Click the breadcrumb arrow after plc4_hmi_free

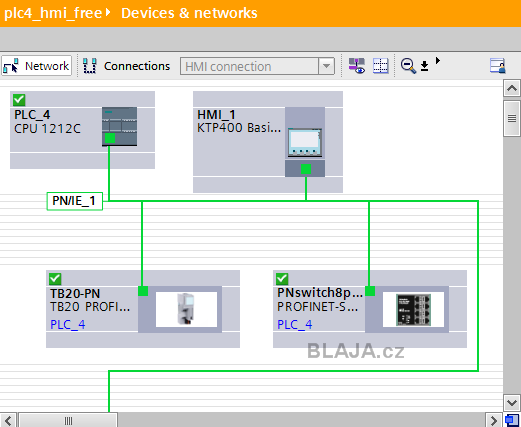coord(108,13)
